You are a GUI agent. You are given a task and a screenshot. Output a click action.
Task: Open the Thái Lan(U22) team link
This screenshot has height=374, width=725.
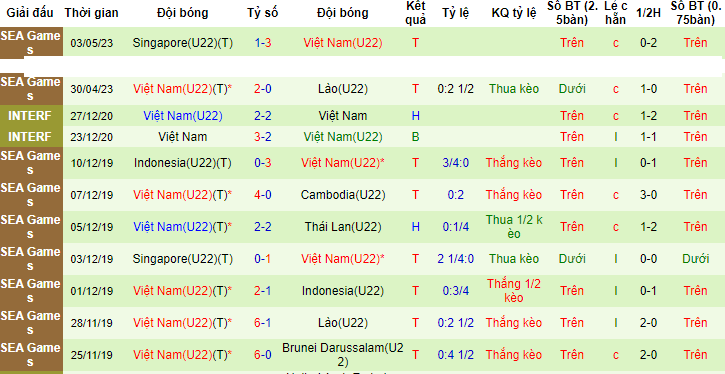[343, 227]
